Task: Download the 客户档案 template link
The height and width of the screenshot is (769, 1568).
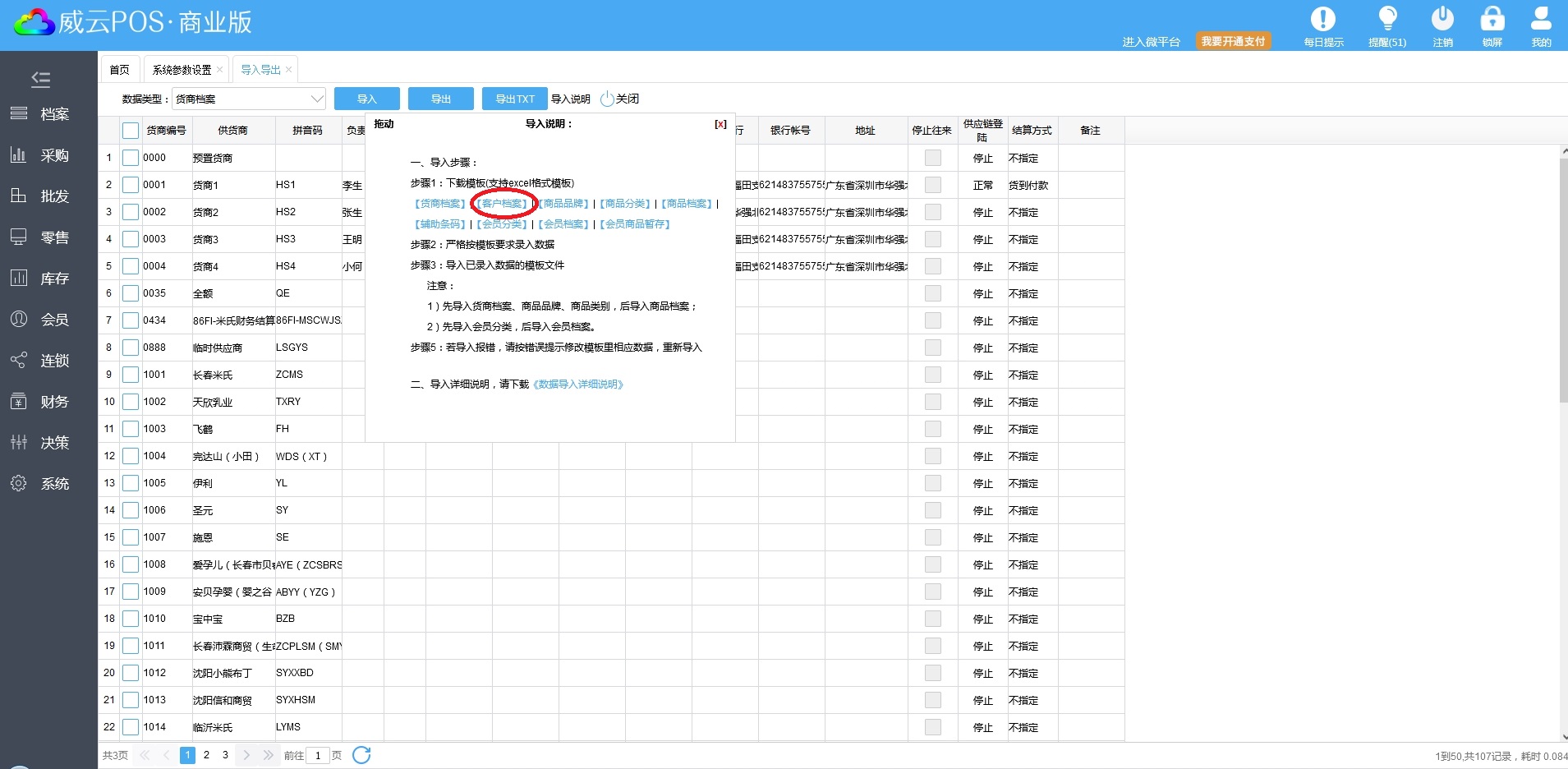Action: pyautogui.click(x=503, y=204)
